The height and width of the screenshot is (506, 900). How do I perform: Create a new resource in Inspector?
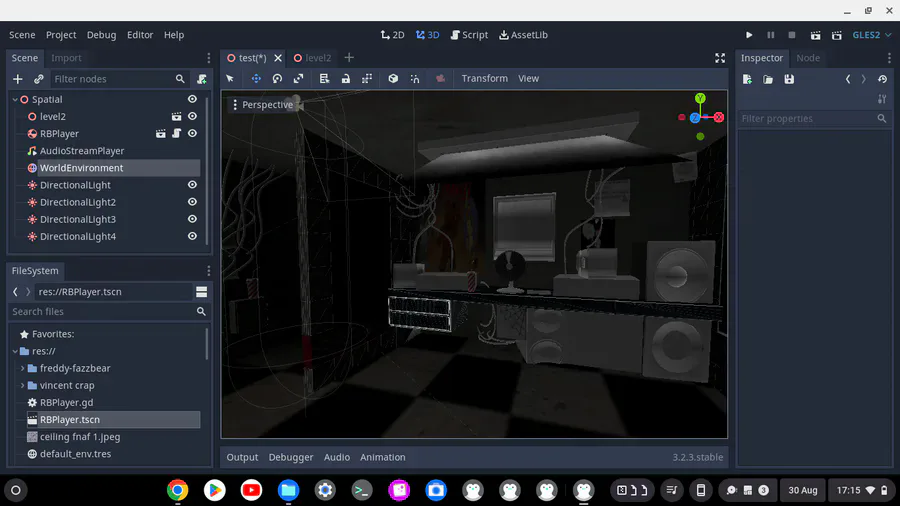click(747, 79)
